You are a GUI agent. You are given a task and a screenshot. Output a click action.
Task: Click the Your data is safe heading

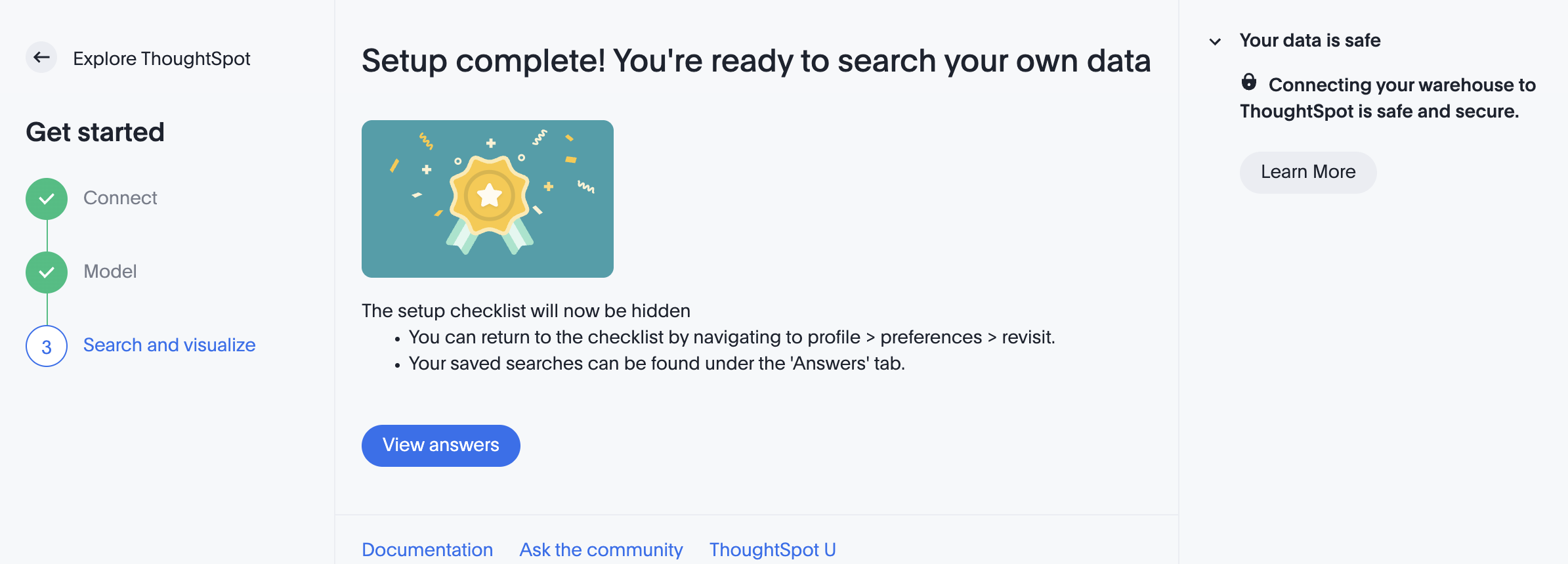[1310, 41]
